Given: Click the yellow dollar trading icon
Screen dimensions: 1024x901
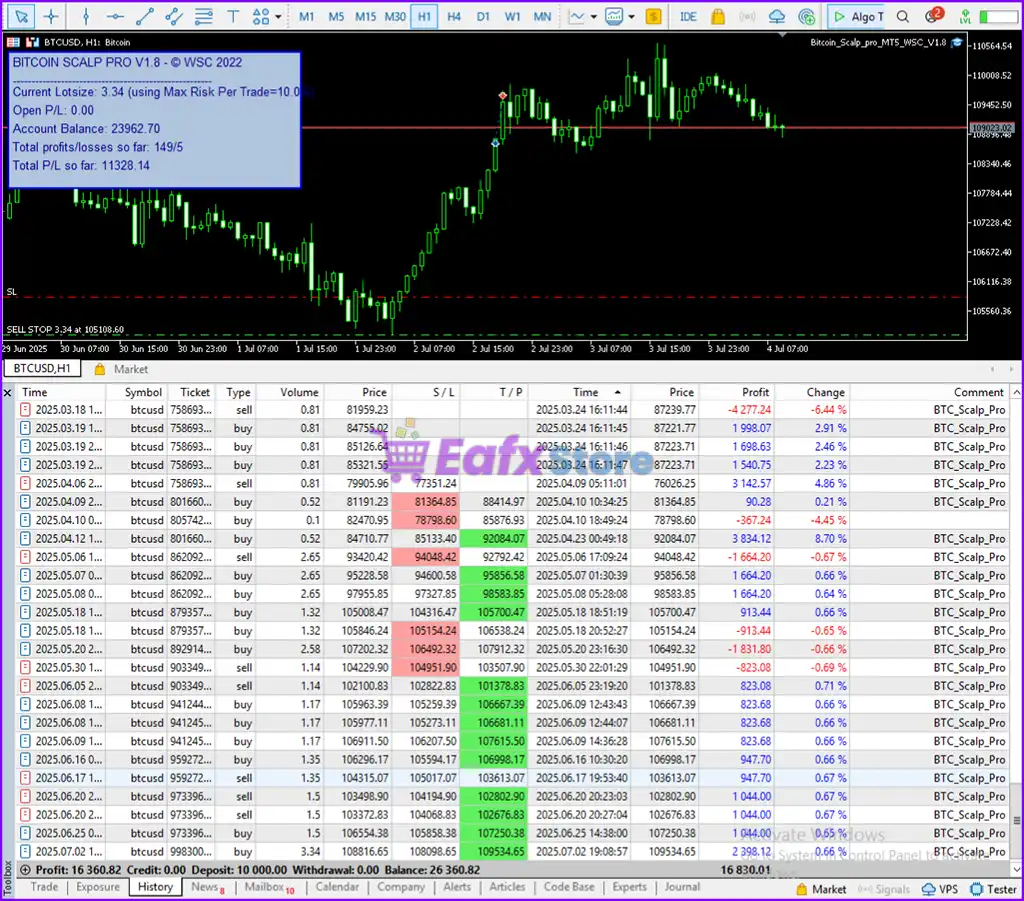Looking at the screenshot, I should 653,16.
